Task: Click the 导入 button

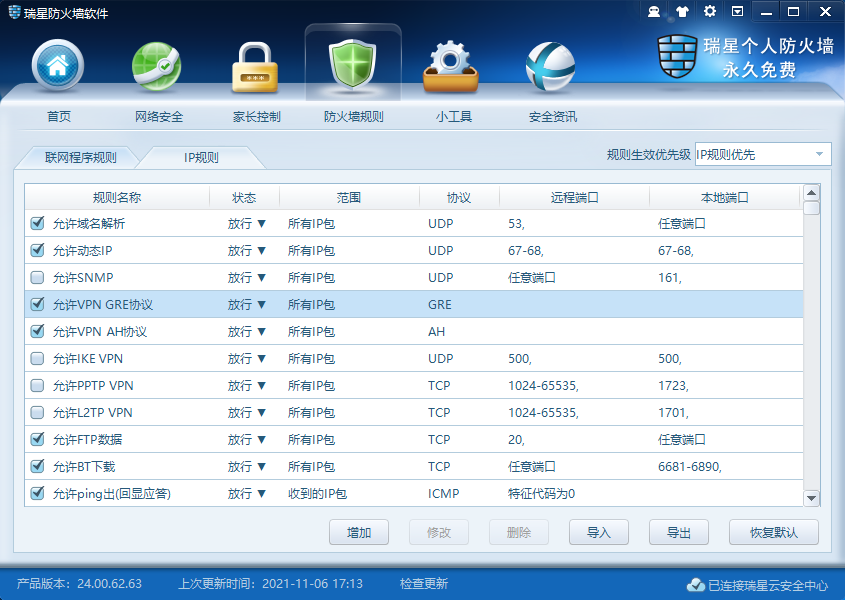Action: coord(599,533)
